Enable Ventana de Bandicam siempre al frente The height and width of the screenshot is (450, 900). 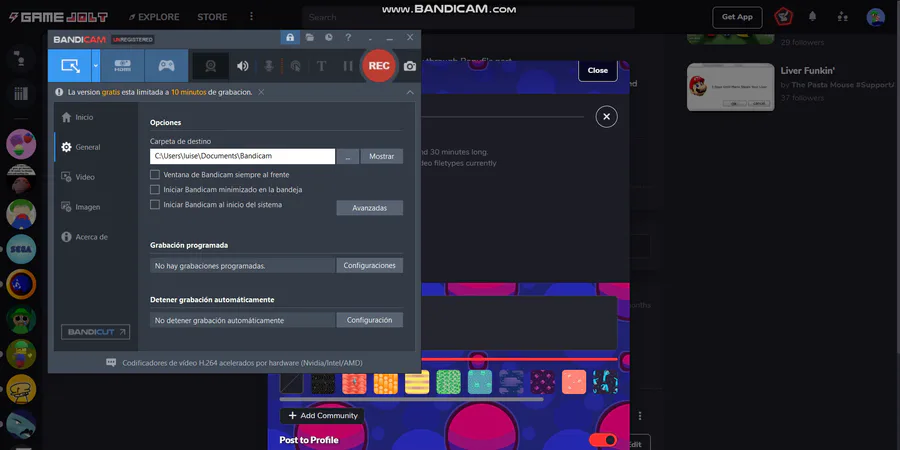click(x=154, y=174)
